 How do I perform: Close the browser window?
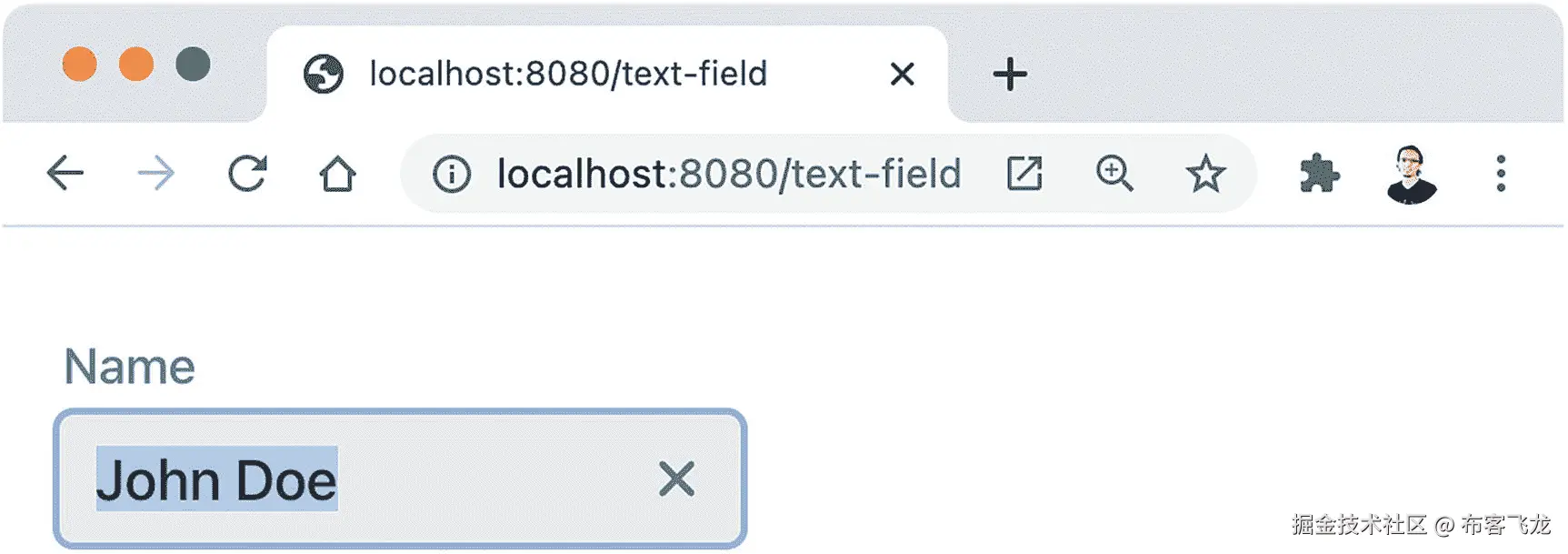(80, 65)
